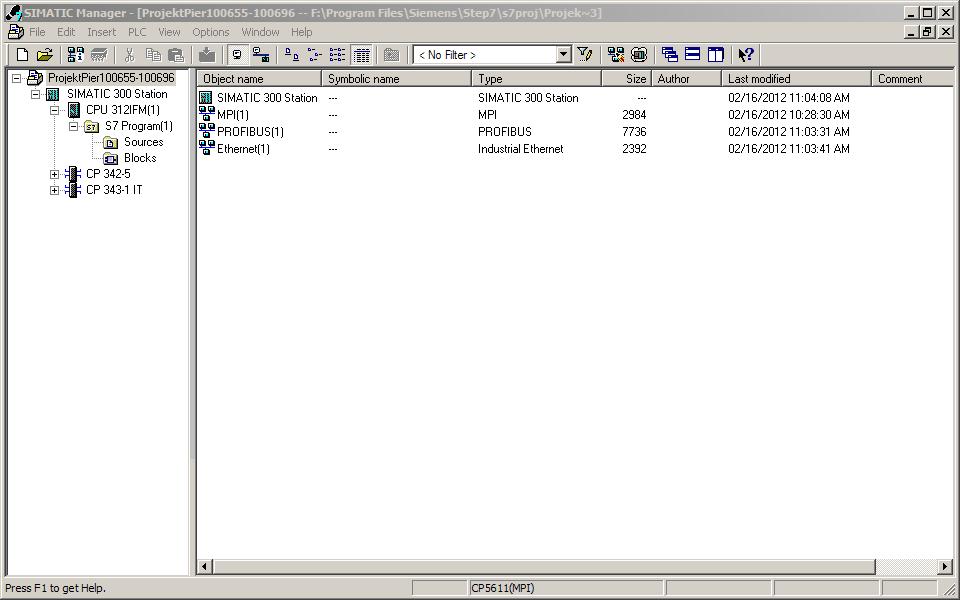Select CP 342-5 in the tree
The height and width of the screenshot is (600, 960).
[108, 173]
